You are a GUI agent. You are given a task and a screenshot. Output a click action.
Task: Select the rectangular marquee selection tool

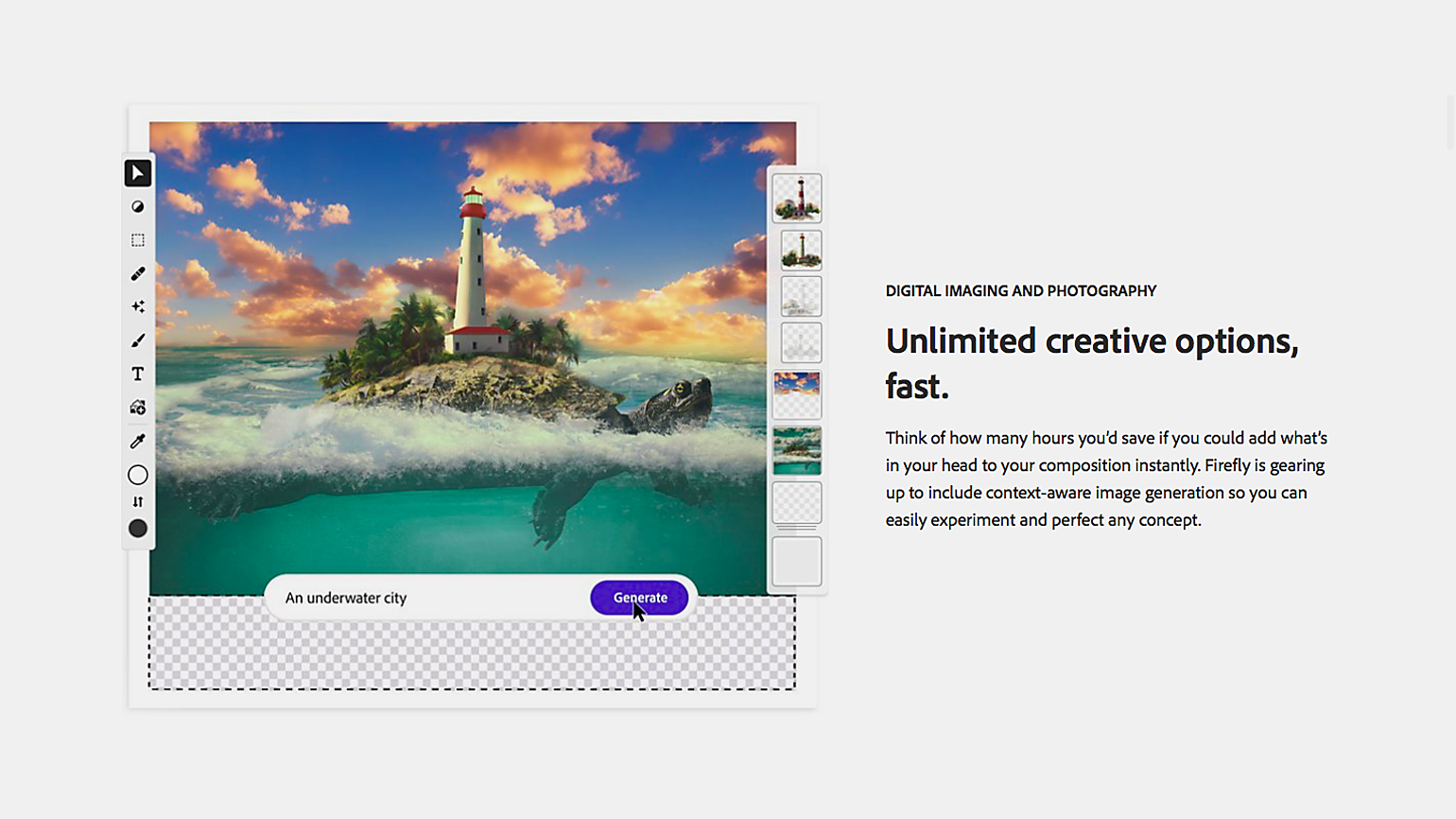point(138,240)
